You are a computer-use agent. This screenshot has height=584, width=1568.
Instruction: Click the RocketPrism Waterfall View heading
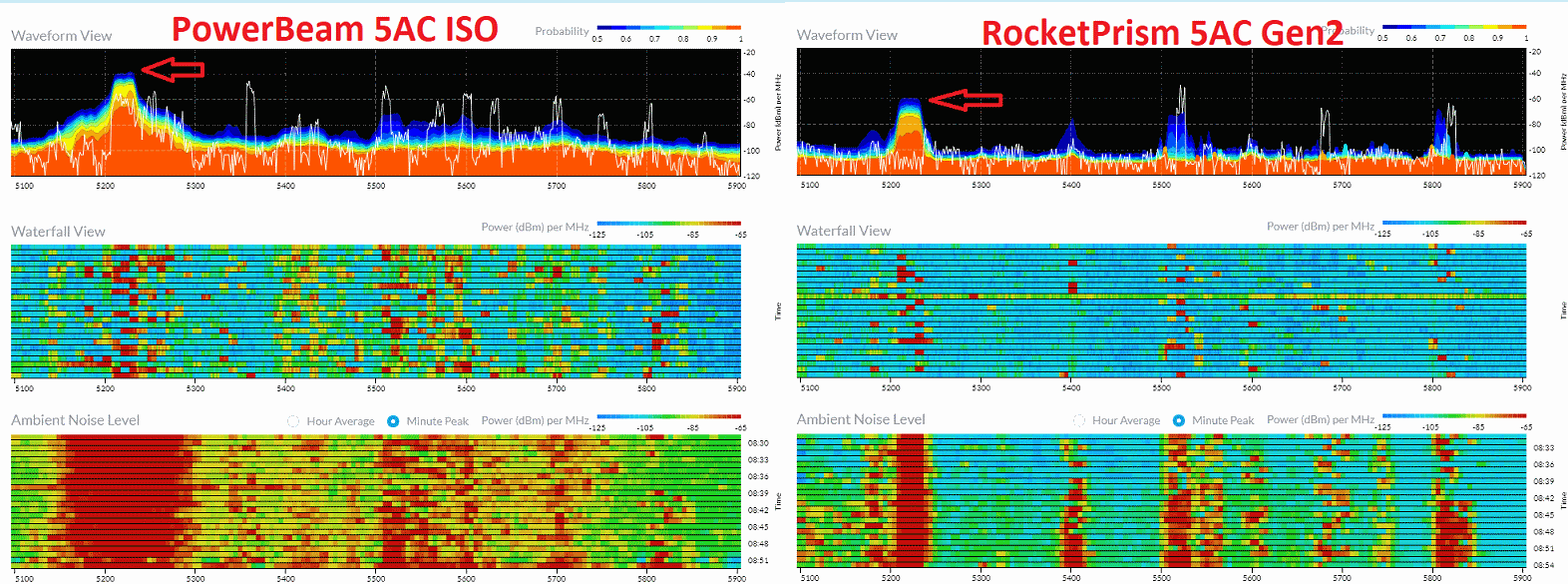(844, 231)
